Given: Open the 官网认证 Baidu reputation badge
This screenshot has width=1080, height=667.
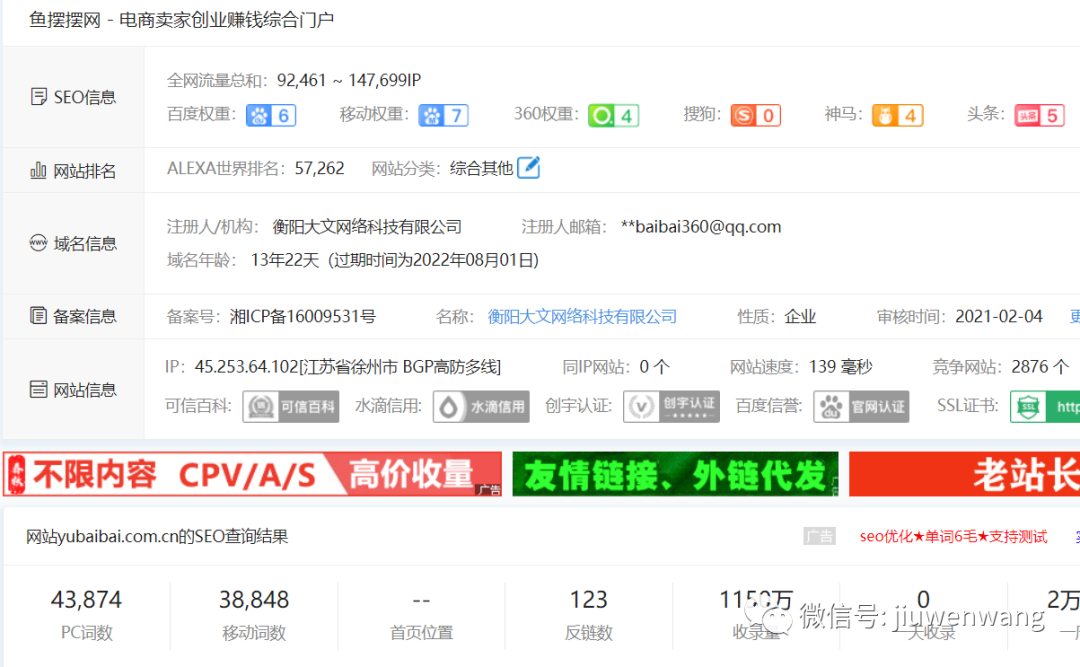Looking at the screenshot, I should click(x=861, y=407).
